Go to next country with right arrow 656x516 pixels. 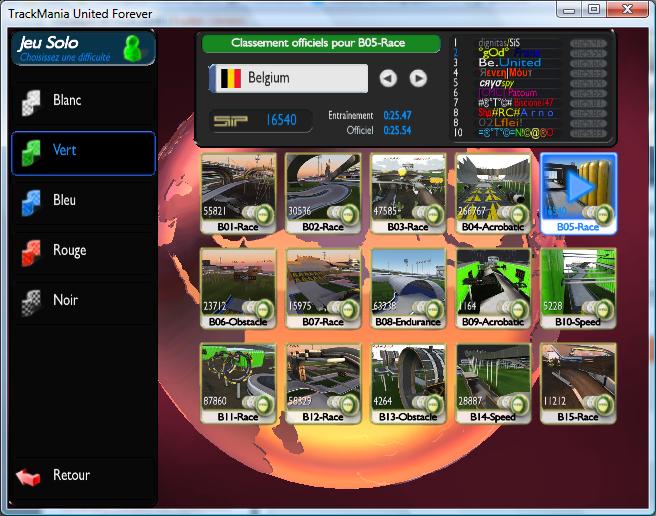[x=418, y=78]
